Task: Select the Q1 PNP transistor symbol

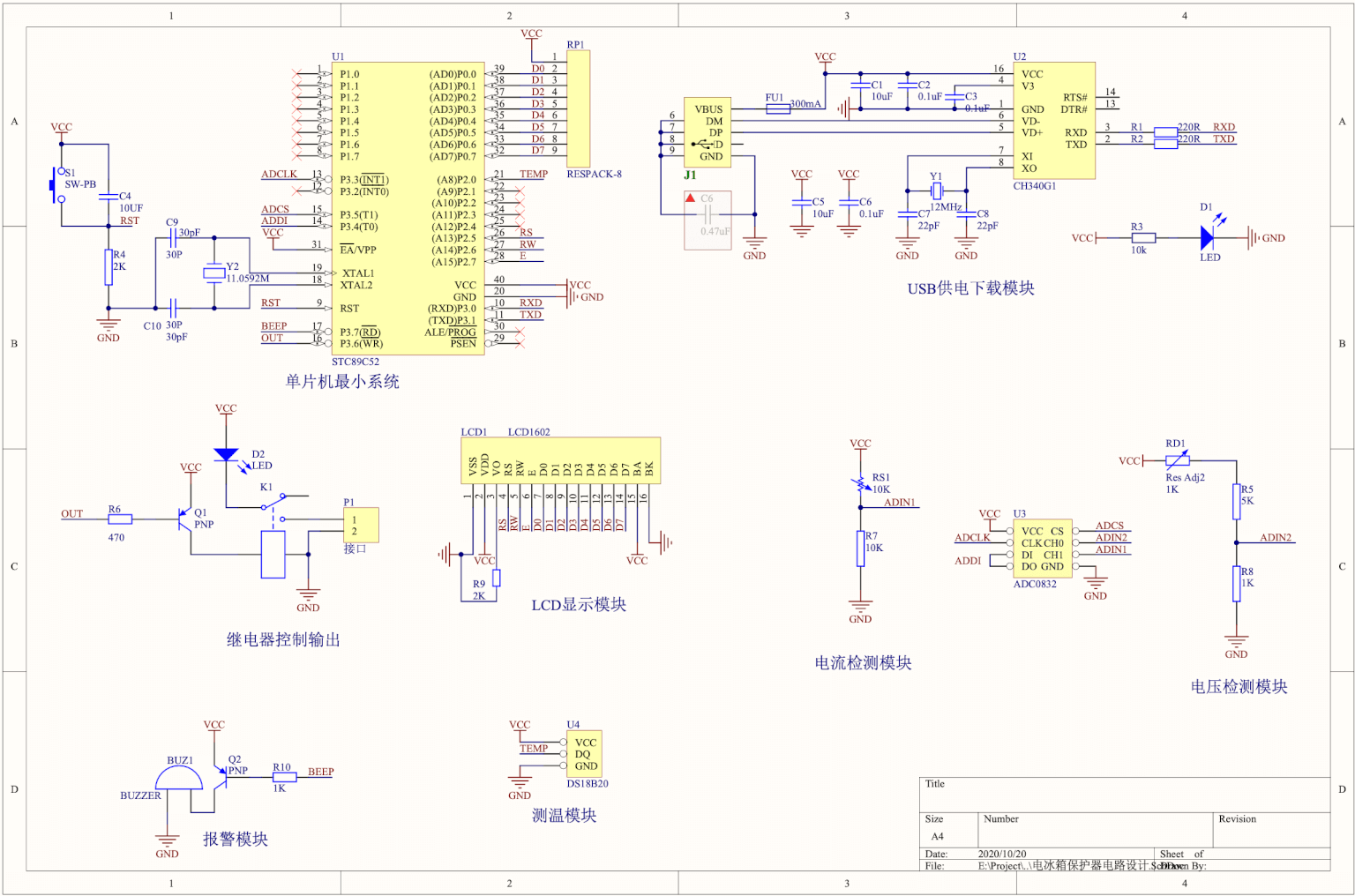Action: (183, 519)
